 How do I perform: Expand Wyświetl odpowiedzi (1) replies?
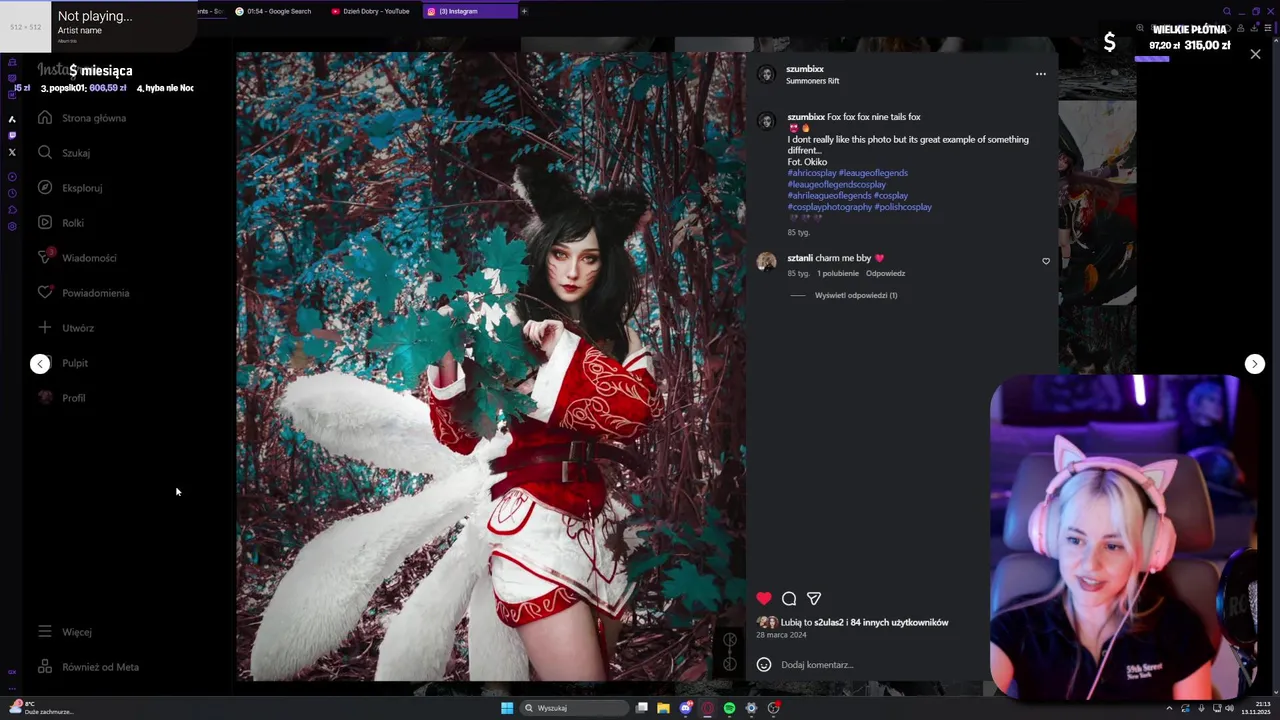pos(856,295)
